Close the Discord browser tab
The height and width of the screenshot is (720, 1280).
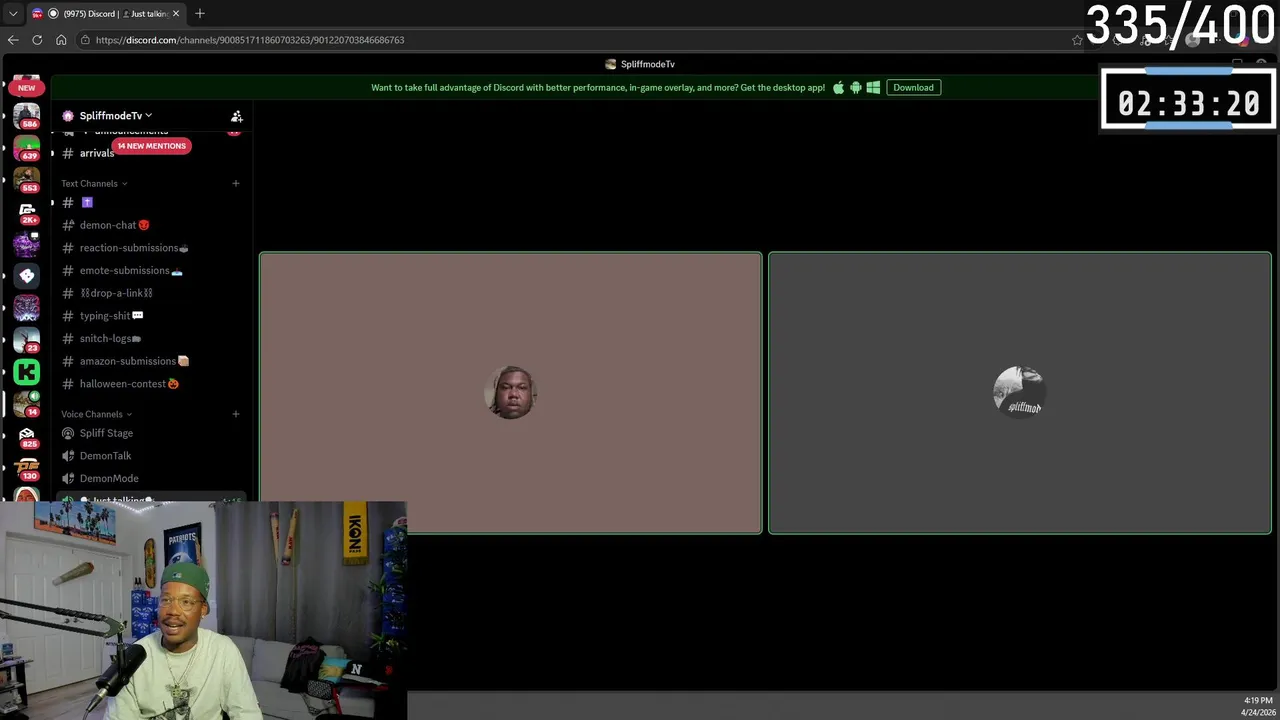(x=176, y=14)
